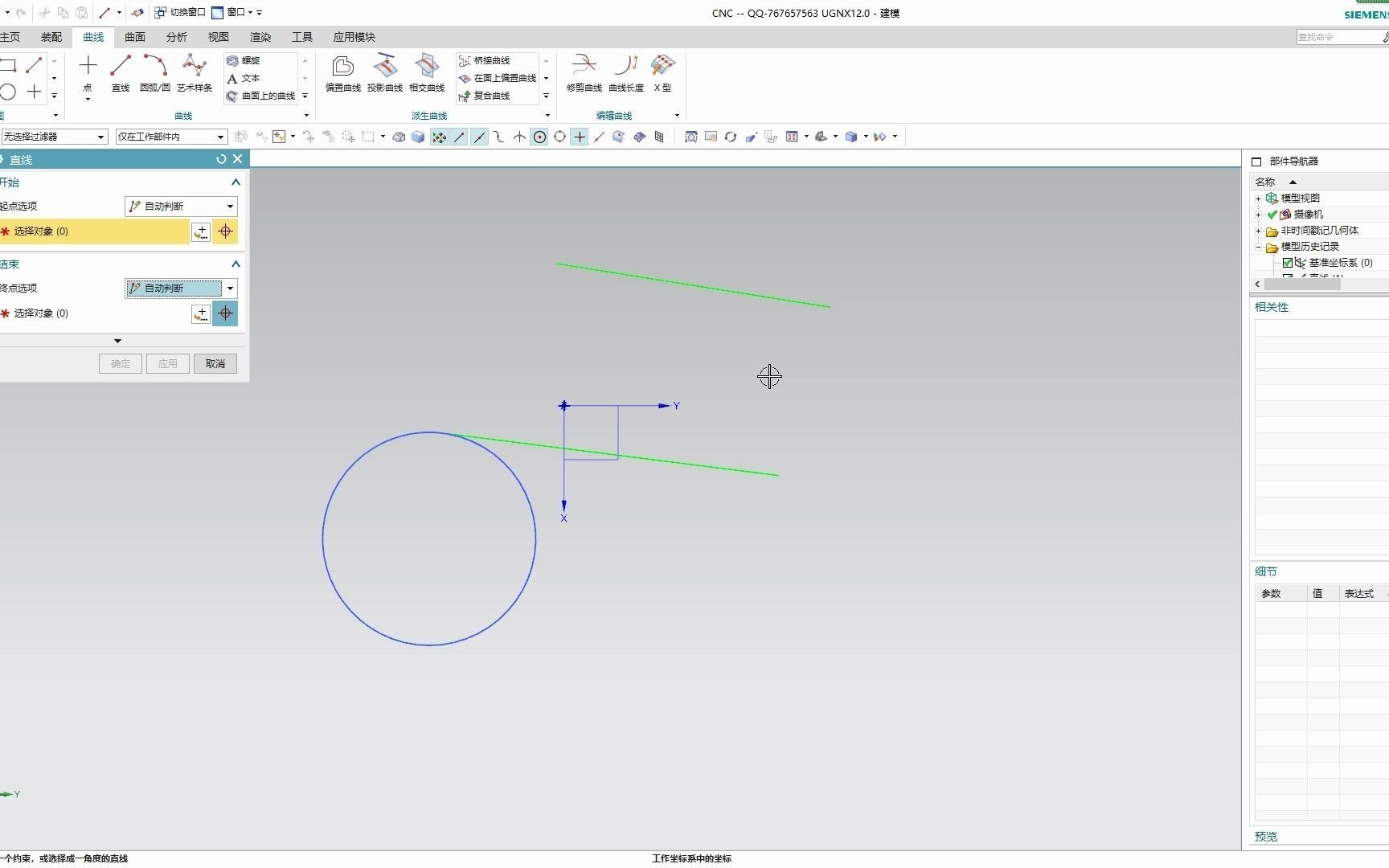Viewport: 1389px width, 868px height.
Task: Open the 曲线长度 curve length tool
Action: [x=625, y=73]
